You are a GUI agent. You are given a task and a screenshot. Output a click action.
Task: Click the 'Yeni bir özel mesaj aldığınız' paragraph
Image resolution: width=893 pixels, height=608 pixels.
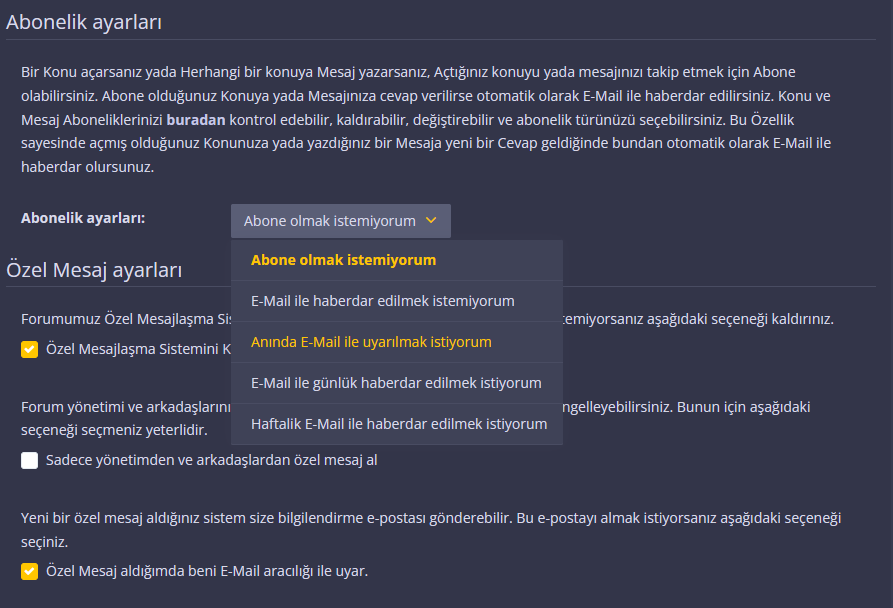[x=431, y=529]
